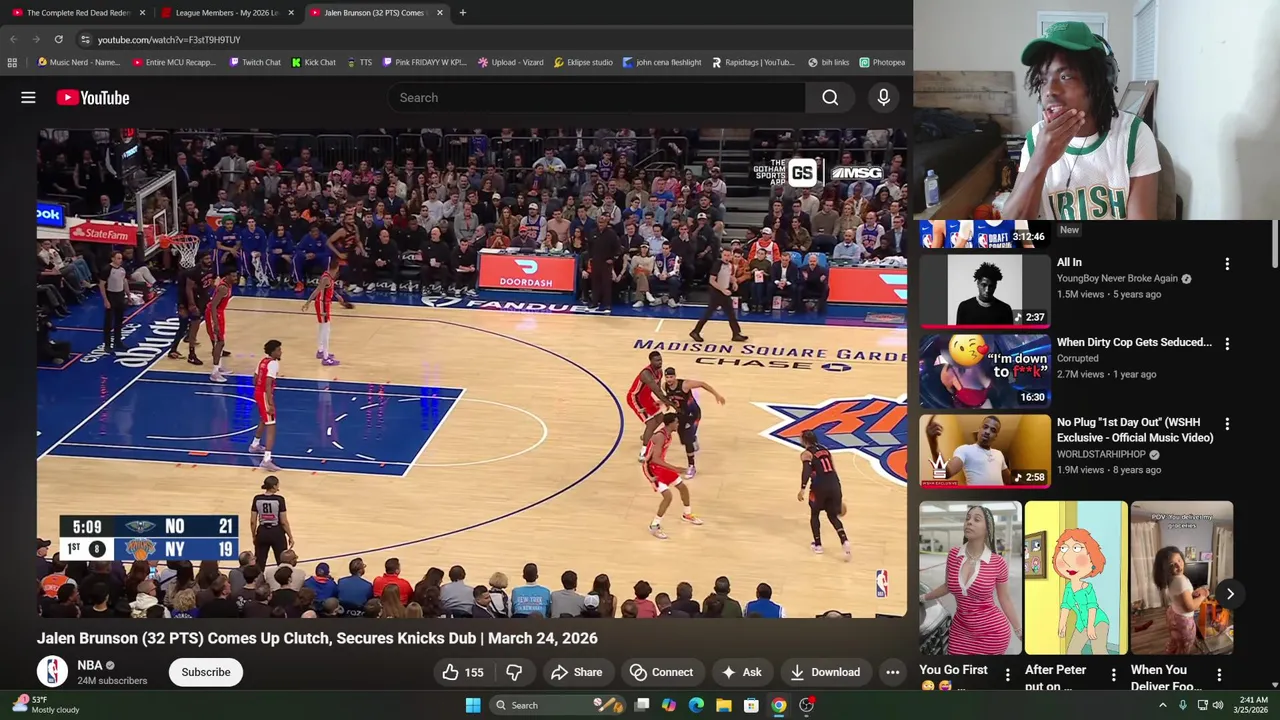Viewport: 1280px width, 720px height.
Task: Open File Explorer from taskbar
Action: [x=723, y=705]
